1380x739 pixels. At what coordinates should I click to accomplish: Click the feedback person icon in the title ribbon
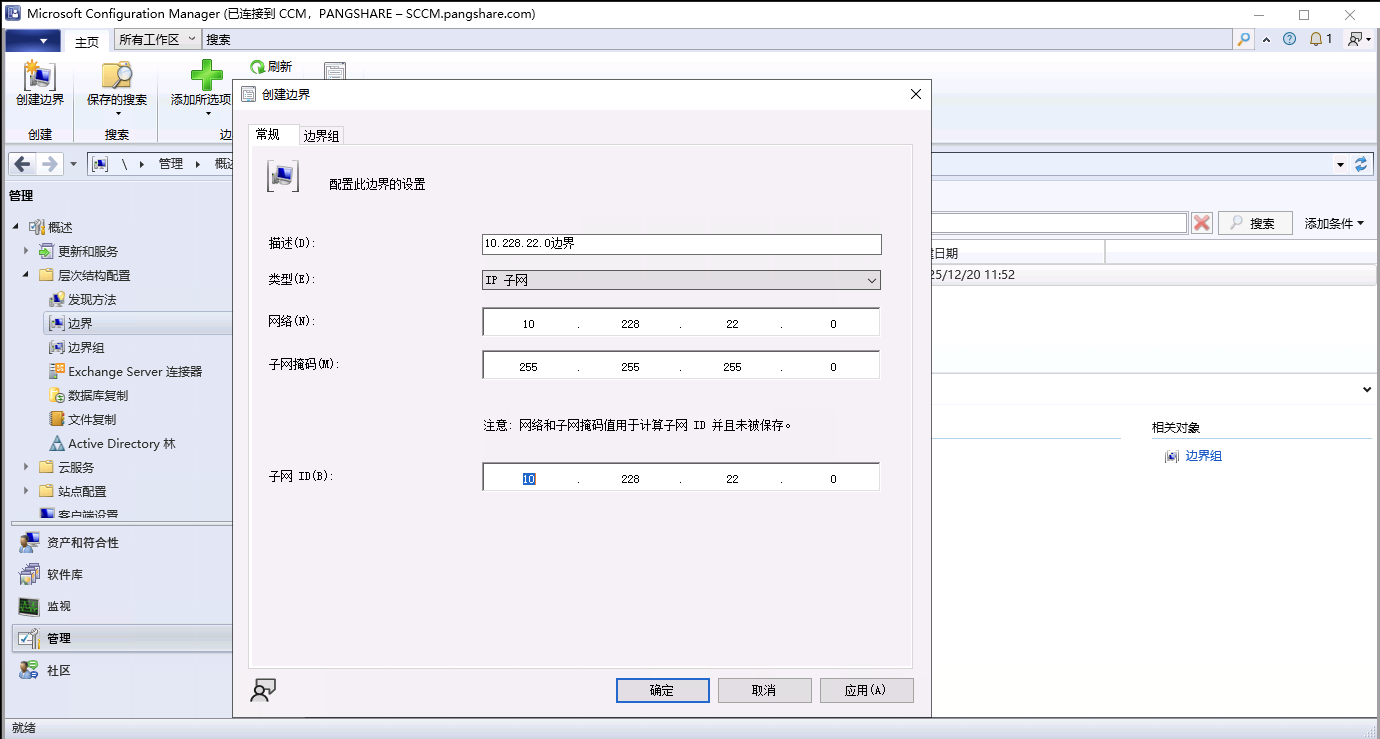pyautogui.click(x=1356, y=40)
